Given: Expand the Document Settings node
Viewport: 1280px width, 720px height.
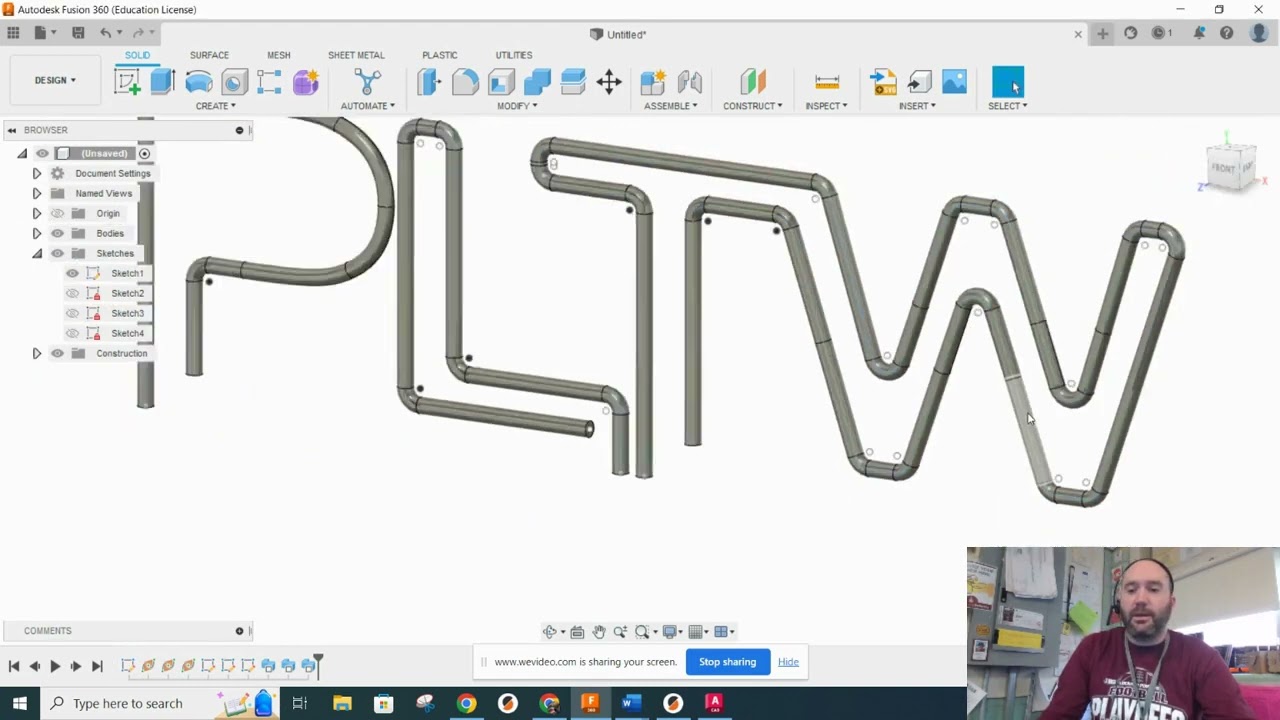Looking at the screenshot, I should (x=37, y=173).
